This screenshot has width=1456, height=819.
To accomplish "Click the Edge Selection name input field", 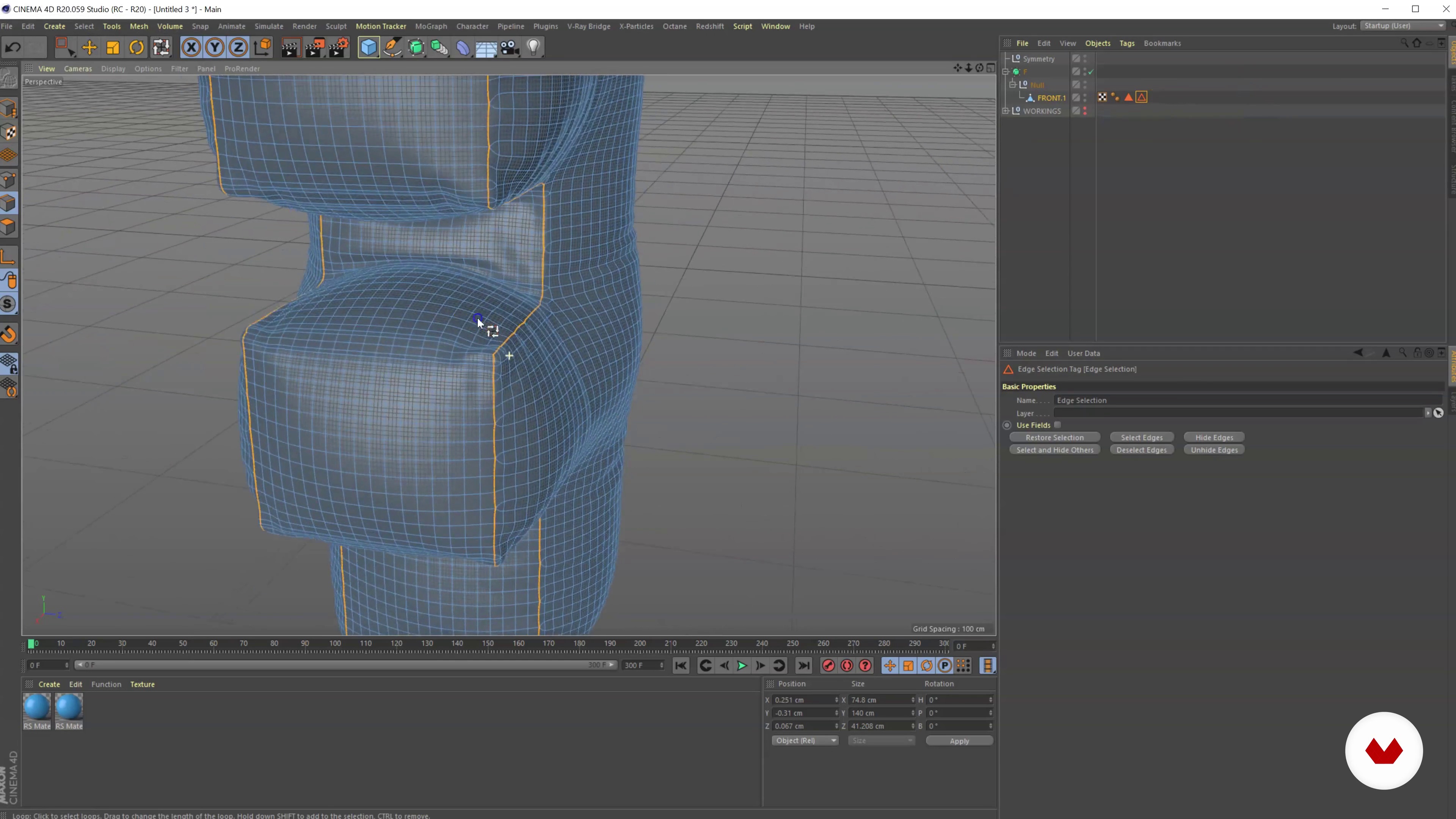I will click(1247, 400).
